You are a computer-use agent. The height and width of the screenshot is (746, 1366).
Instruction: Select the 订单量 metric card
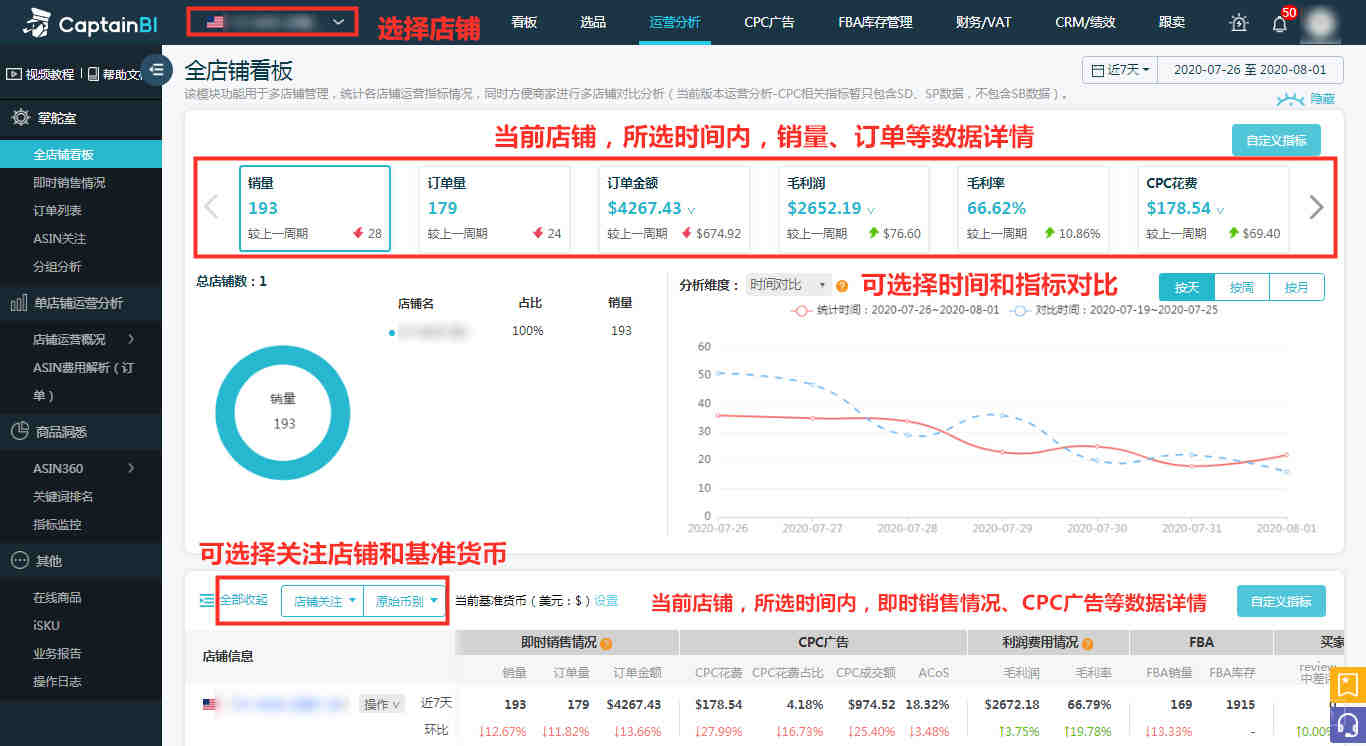tap(494, 208)
